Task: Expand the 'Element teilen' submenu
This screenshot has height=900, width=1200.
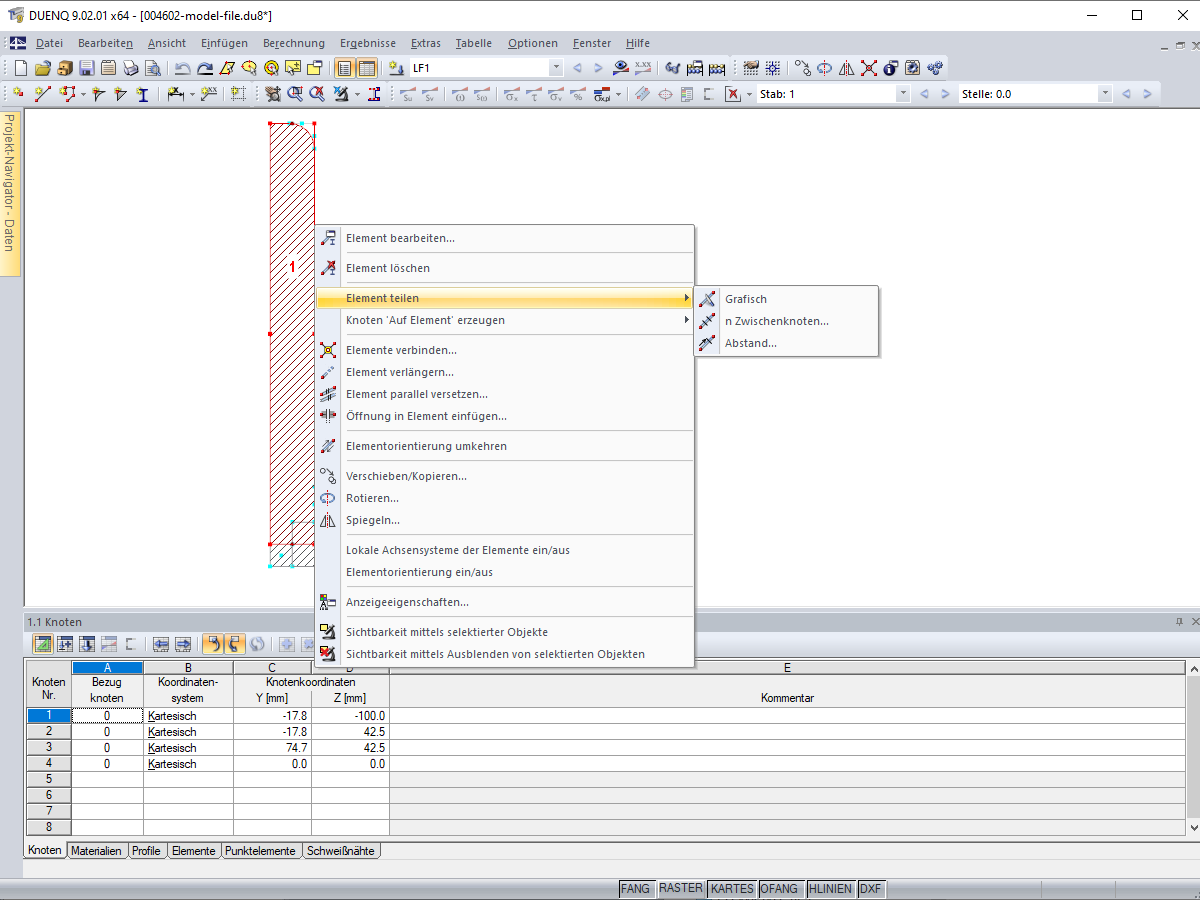Action: coord(504,298)
